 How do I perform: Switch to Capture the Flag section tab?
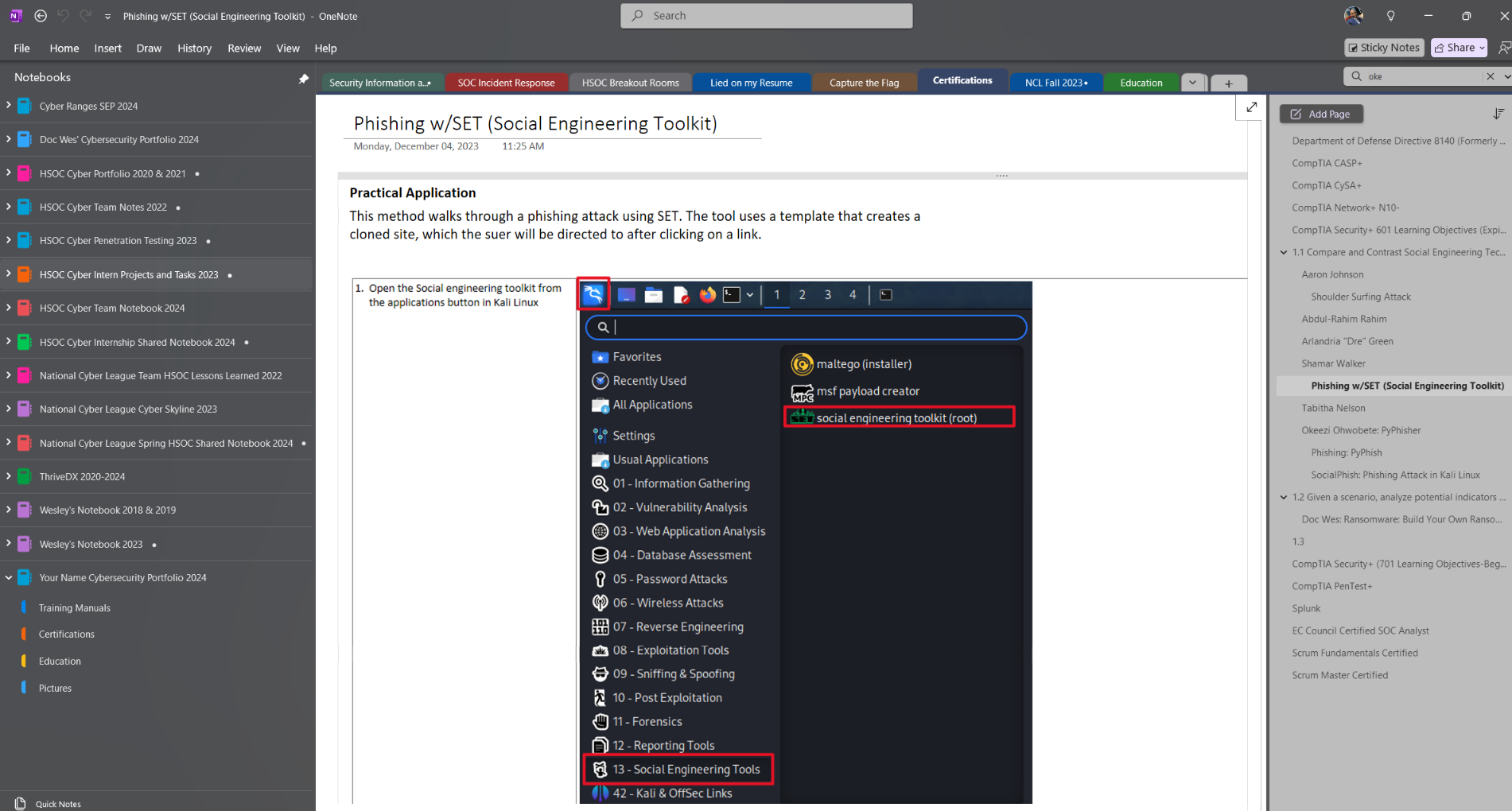click(x=864, y=83)
